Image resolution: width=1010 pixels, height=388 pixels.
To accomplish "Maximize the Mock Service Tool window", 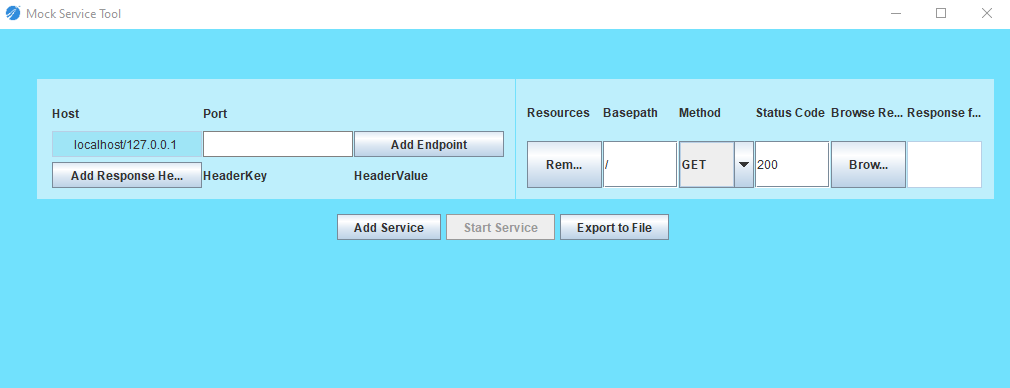I will click(941, 13).
